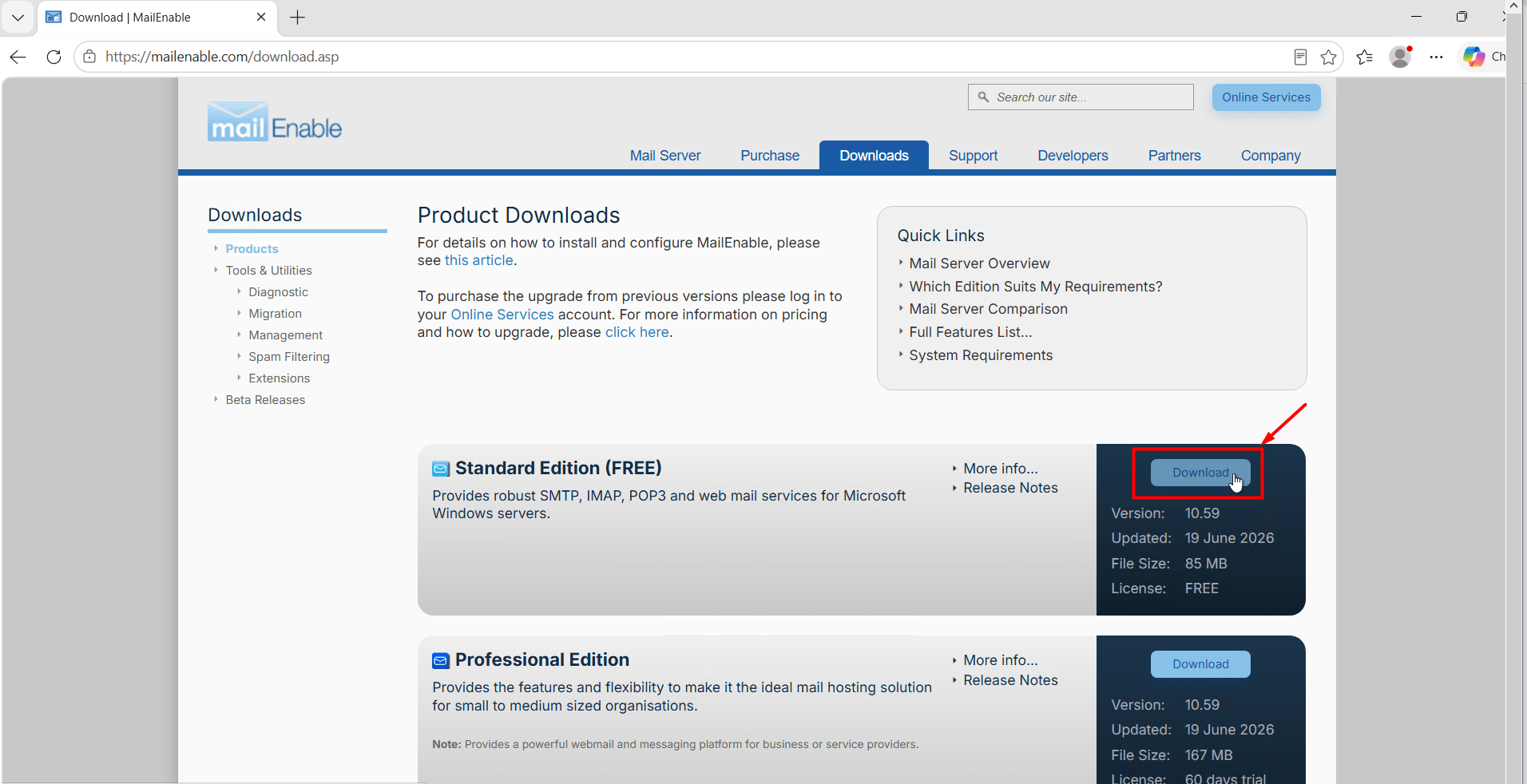The width and height of the screenshot is (1527, 784).
Task: Open the browser profile avatar
Action: [x=1400, y=57]
